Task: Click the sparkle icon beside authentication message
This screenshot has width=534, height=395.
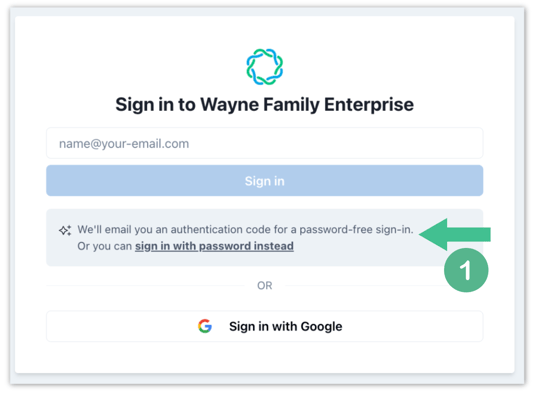Action: point(65,231)
